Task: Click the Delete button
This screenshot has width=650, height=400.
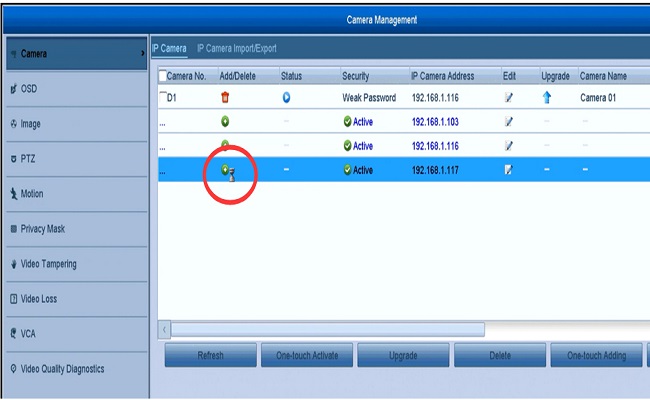Action: click(x=500, y=355)
